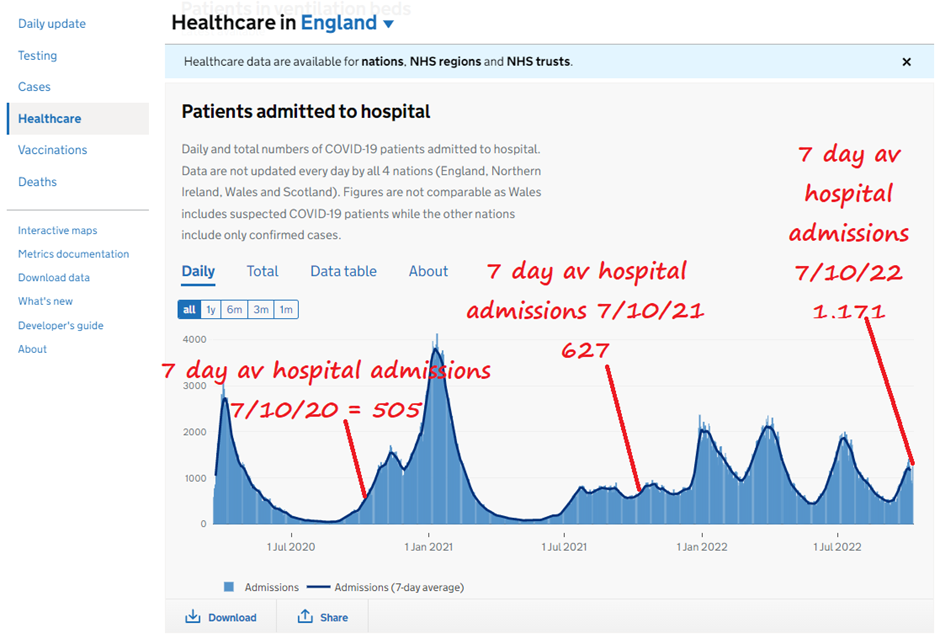This screenshot has height=639, width=940.
Task: Open the Testing sidebar page
Action: click(x=38, y=56)
